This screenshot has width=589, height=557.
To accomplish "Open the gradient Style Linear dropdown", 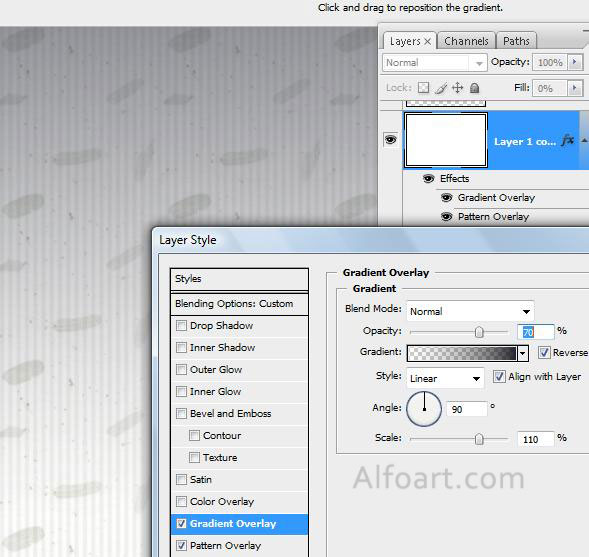I will coord(445,378).
